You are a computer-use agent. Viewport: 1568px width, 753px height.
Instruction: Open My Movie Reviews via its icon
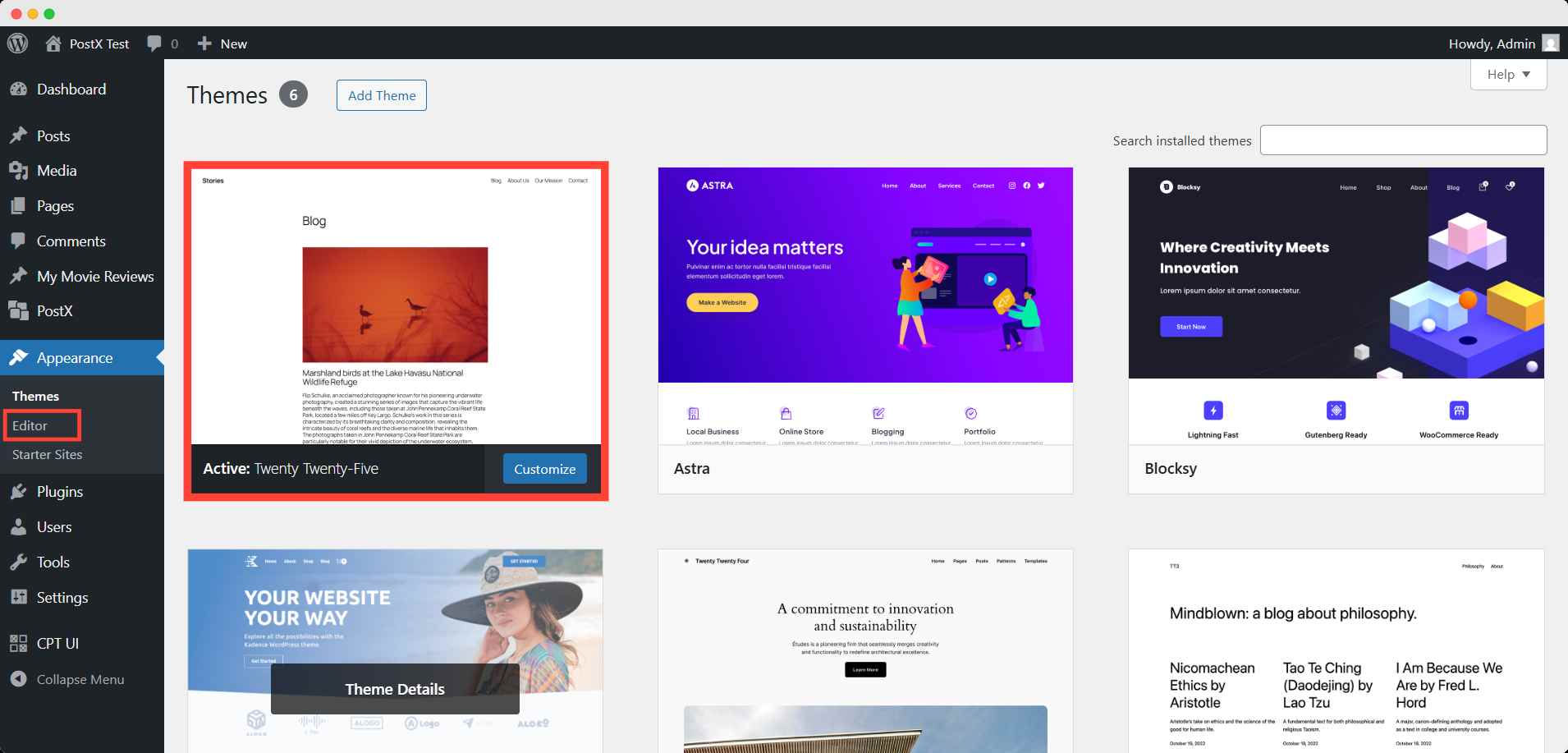20,276
